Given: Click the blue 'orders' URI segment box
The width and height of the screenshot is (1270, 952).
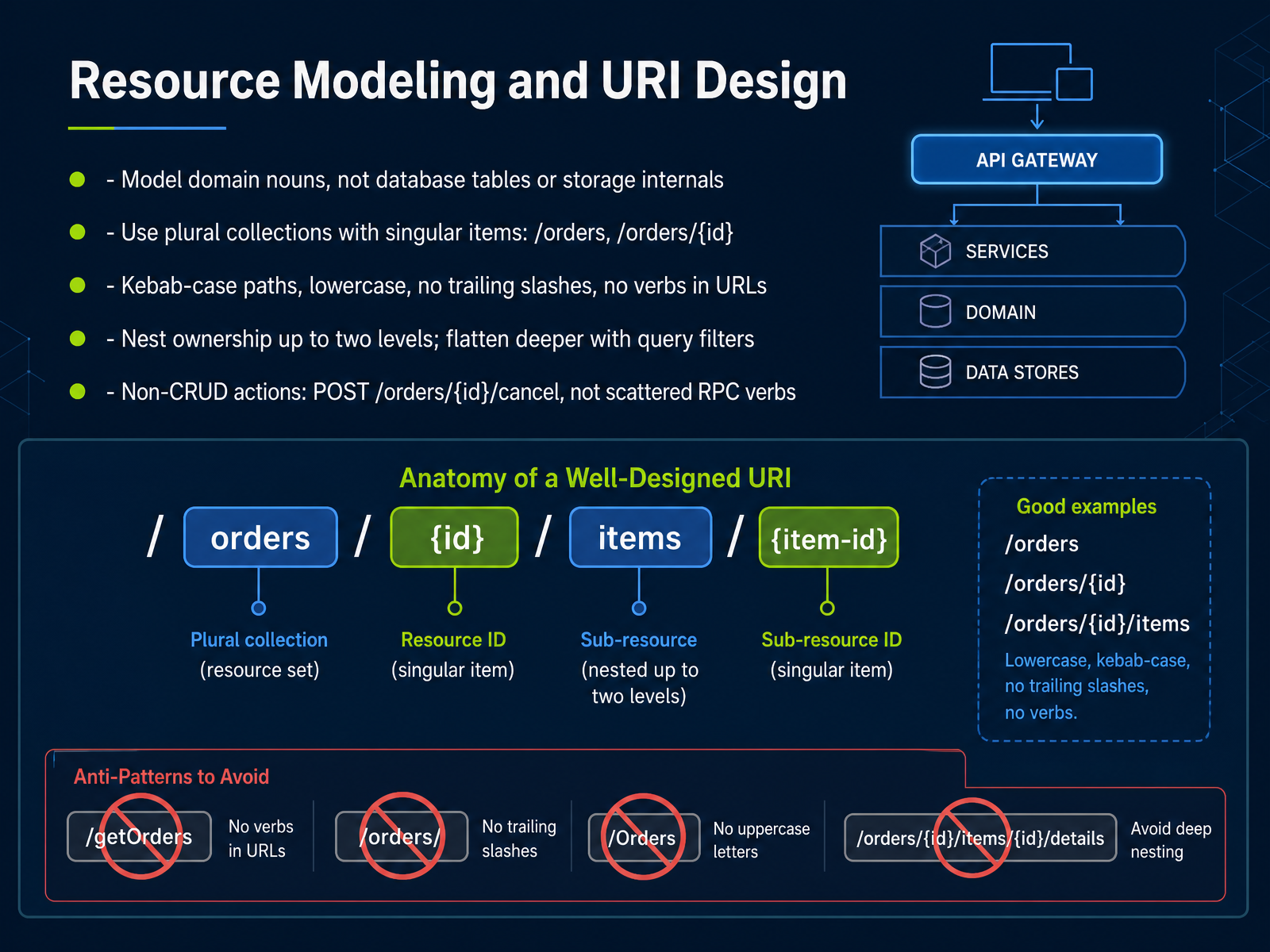Looking at the screenshot, I should (x=260, y=537).
